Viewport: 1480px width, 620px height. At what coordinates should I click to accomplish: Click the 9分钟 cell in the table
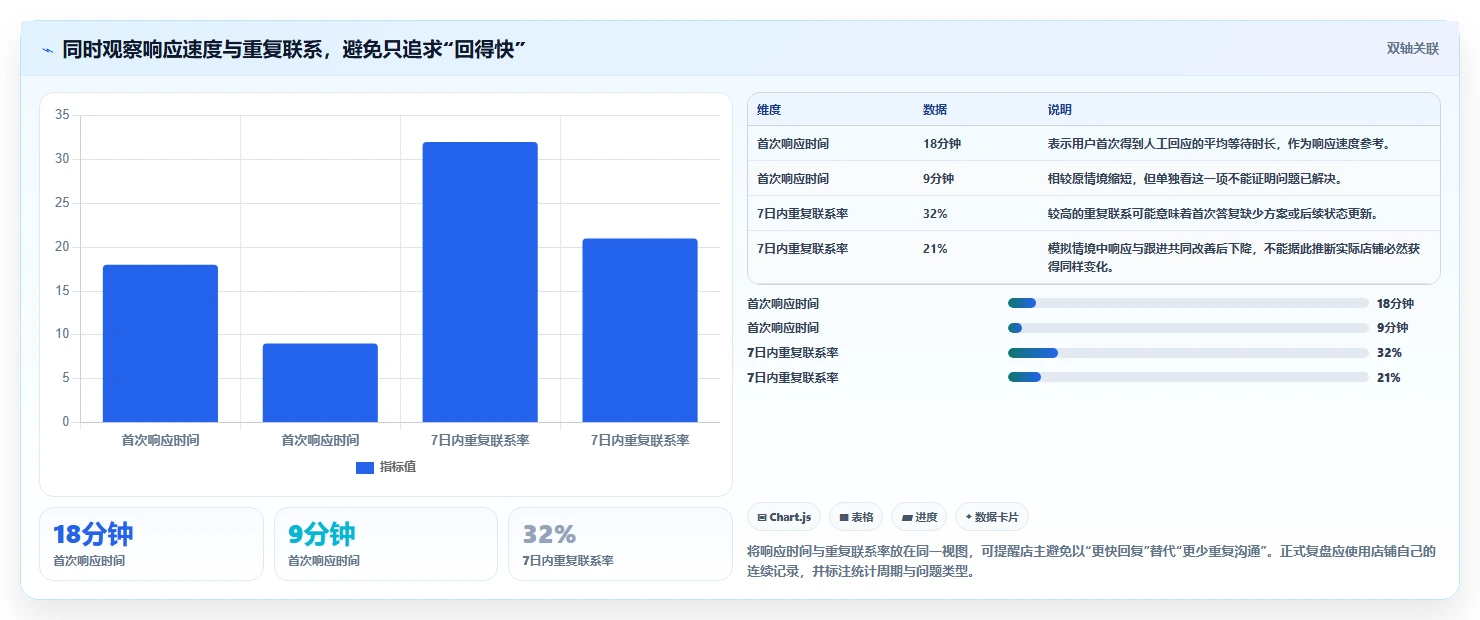click(938, 179)
